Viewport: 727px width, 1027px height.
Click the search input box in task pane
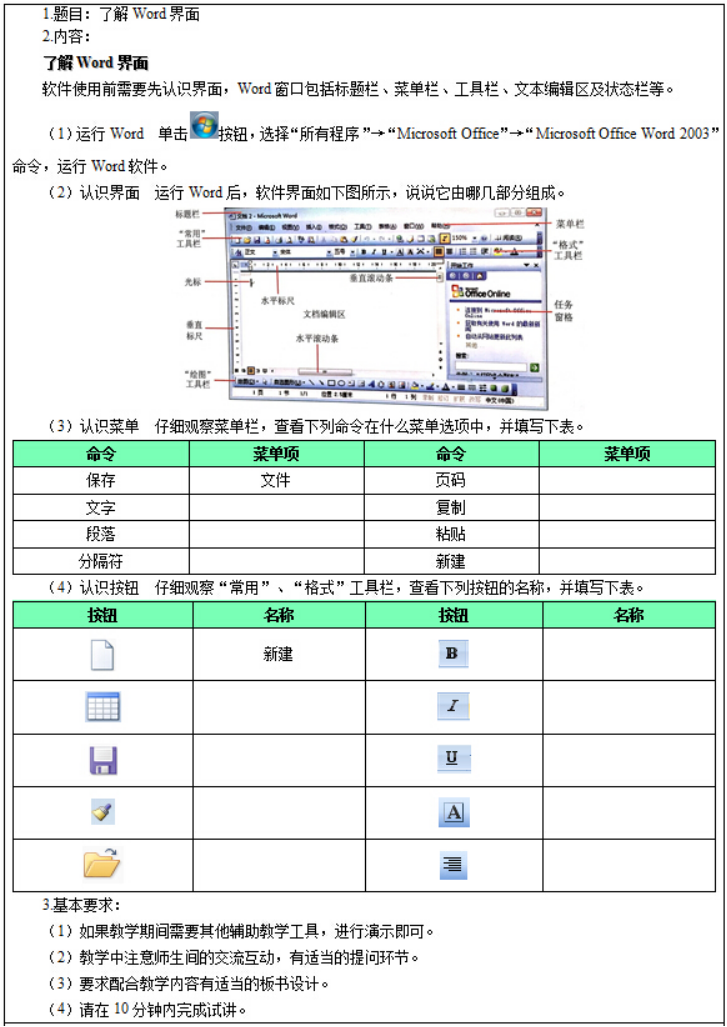tap(491, 367)
